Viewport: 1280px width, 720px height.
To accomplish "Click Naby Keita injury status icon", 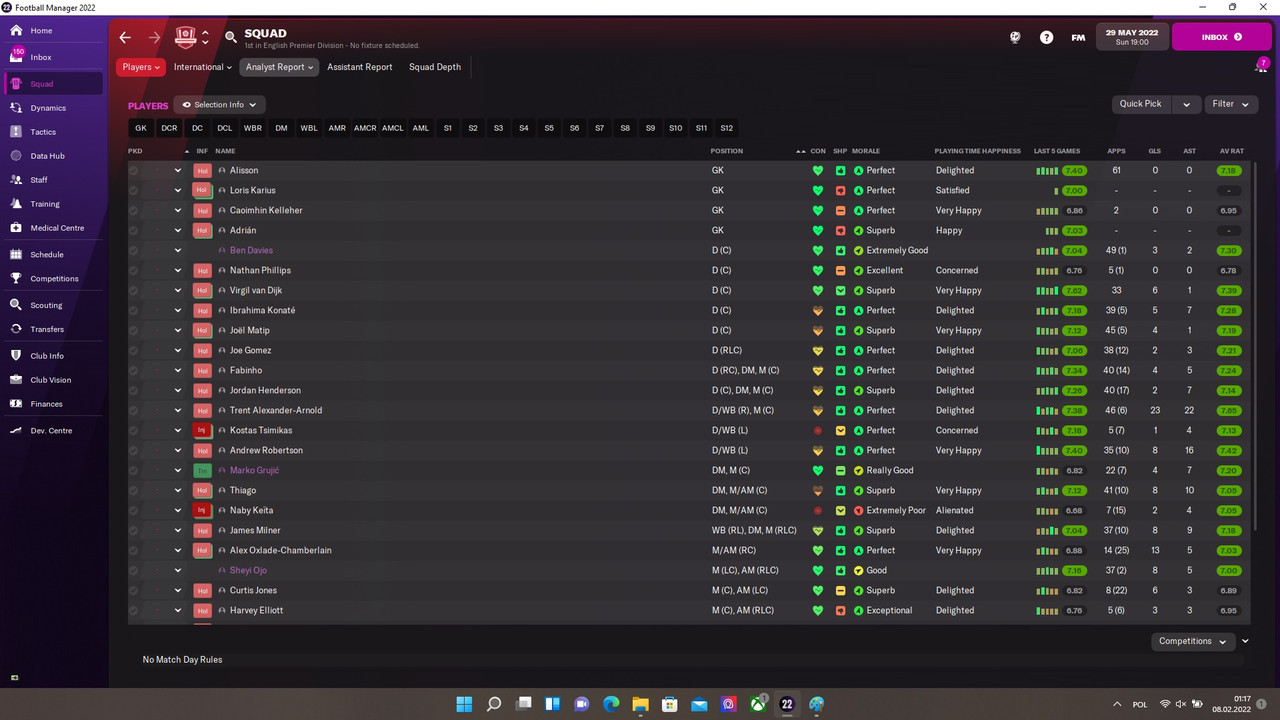I will tap(202, 510).
